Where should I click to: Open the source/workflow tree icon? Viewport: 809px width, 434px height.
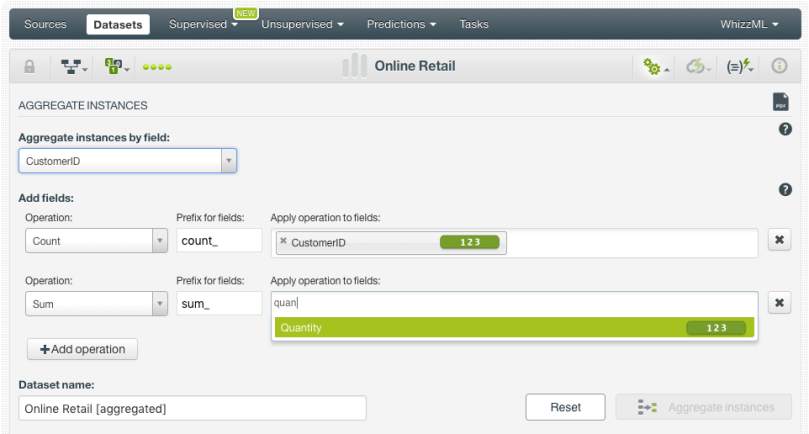coord(74,67)
